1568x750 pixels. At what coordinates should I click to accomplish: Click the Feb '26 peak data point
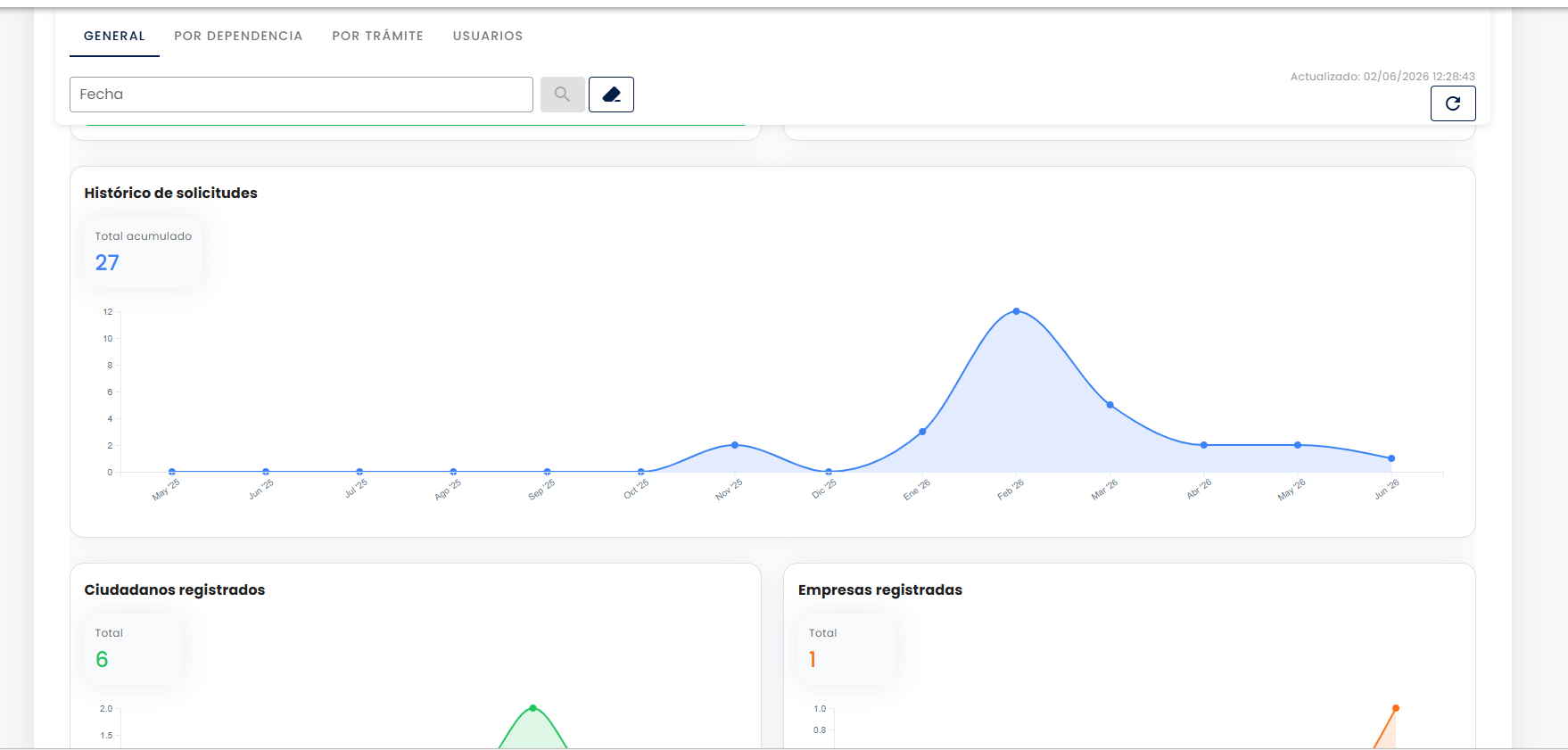[1016, 311]
